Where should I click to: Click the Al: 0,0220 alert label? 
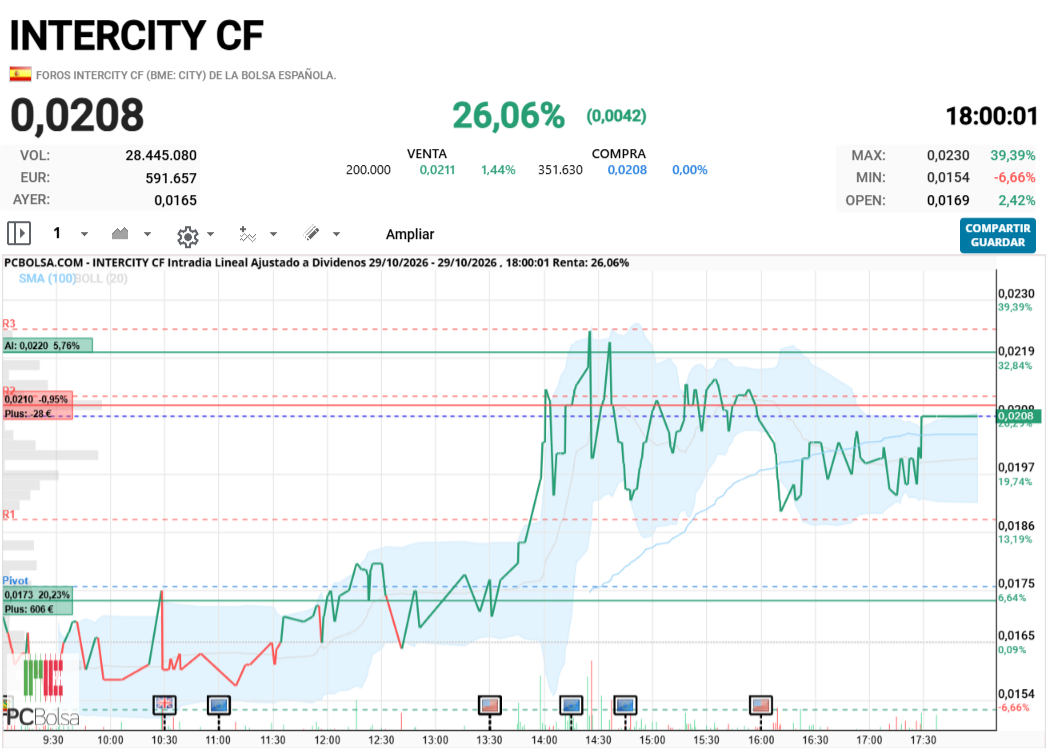47,345
